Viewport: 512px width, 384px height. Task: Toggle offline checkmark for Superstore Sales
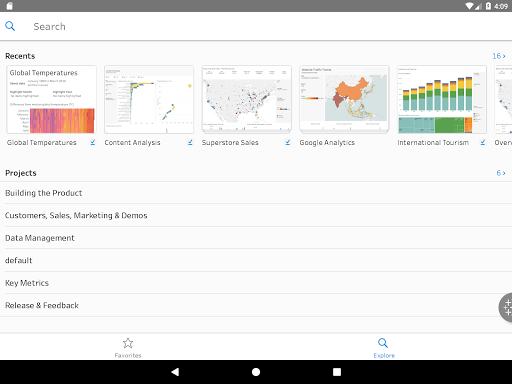[288, 142]
